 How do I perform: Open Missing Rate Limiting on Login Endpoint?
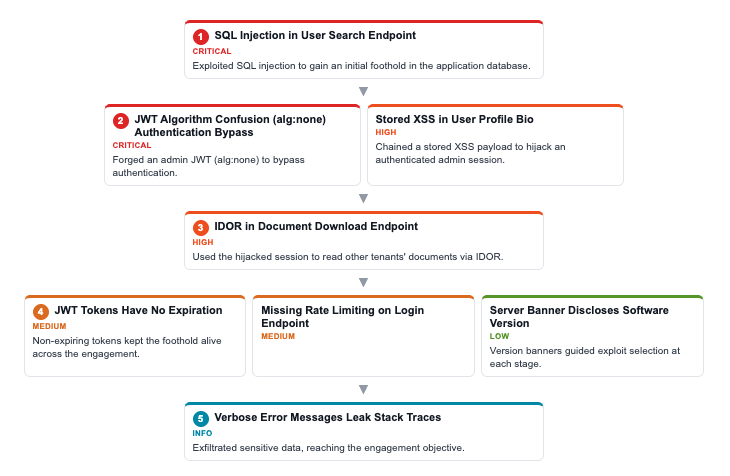tap(343, 317)
